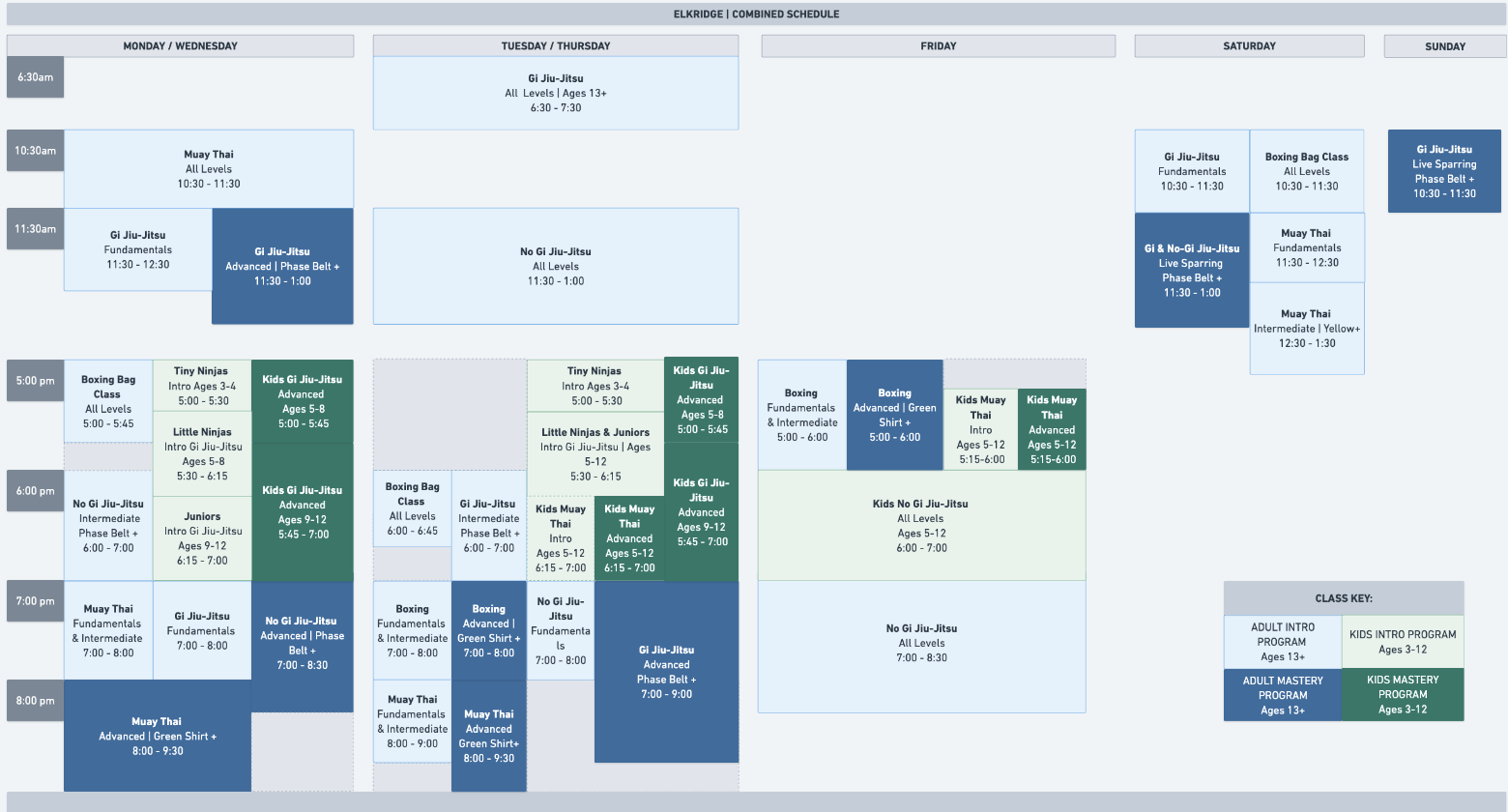Viewport: 1508px width, 812px height.
Task: Select Muay Thai Advanced Green Shirt + 8:00 - 9:30
Action: (157, 736)
